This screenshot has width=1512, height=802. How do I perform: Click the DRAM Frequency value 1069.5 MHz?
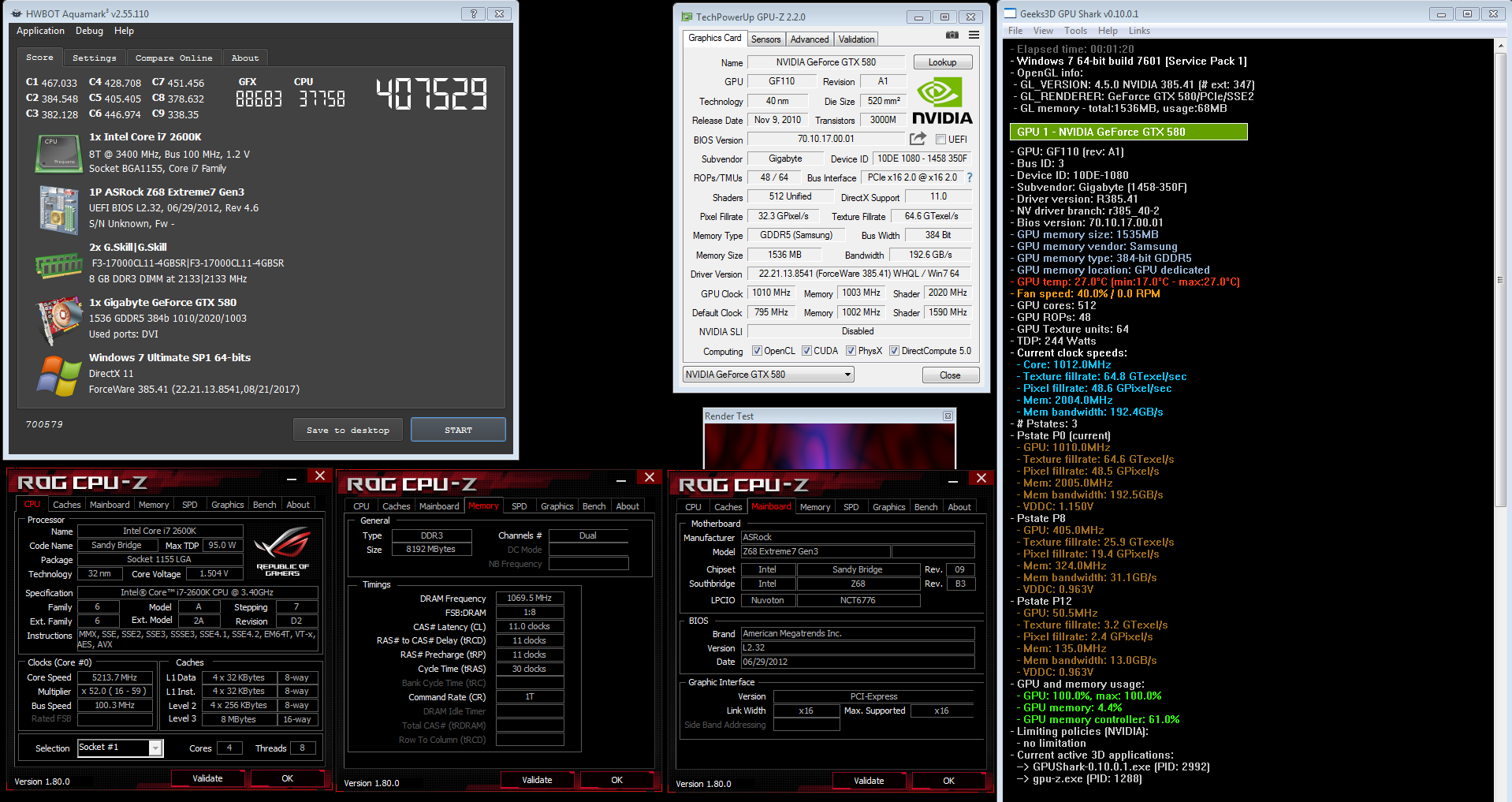click(x=529, y=599)
